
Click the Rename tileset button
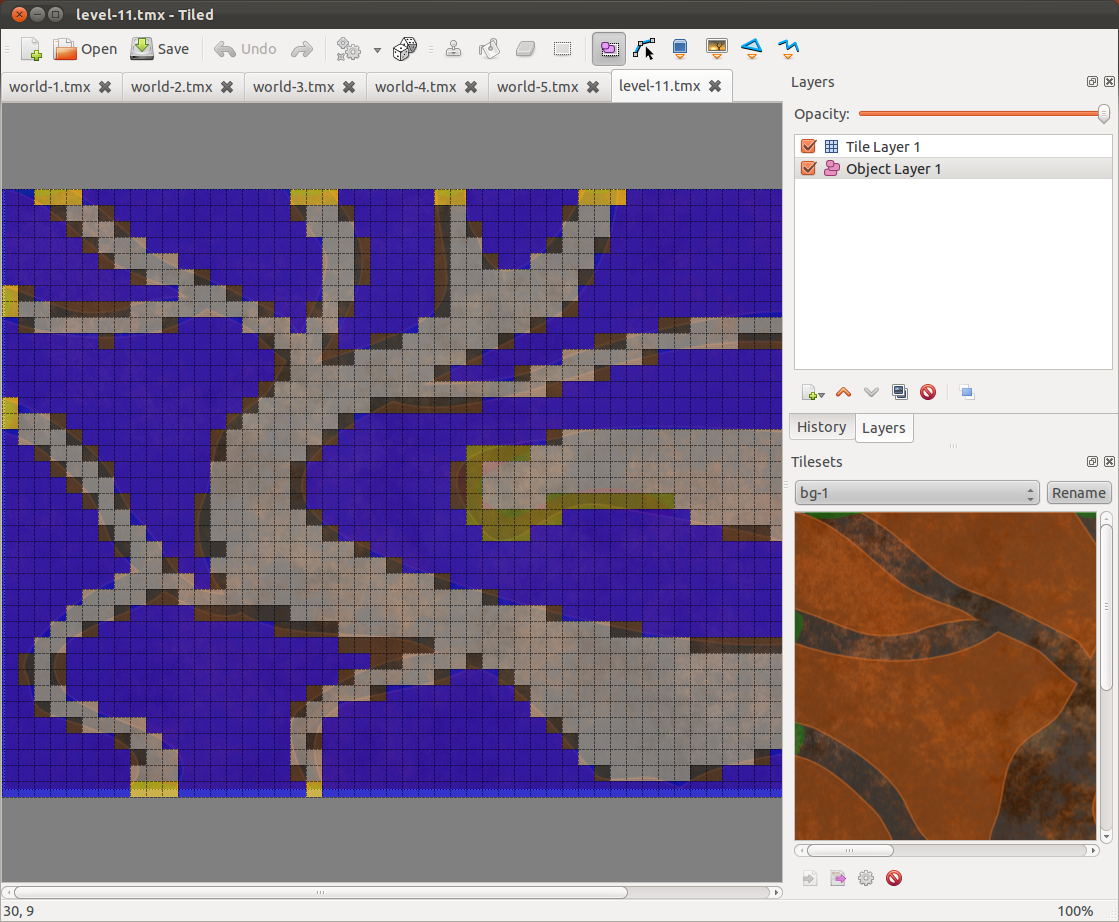1078,493
